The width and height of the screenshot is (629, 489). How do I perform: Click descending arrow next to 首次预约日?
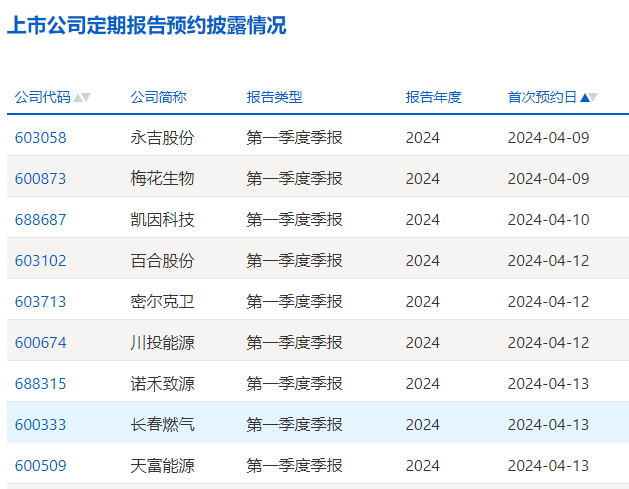tap(593, 98)
